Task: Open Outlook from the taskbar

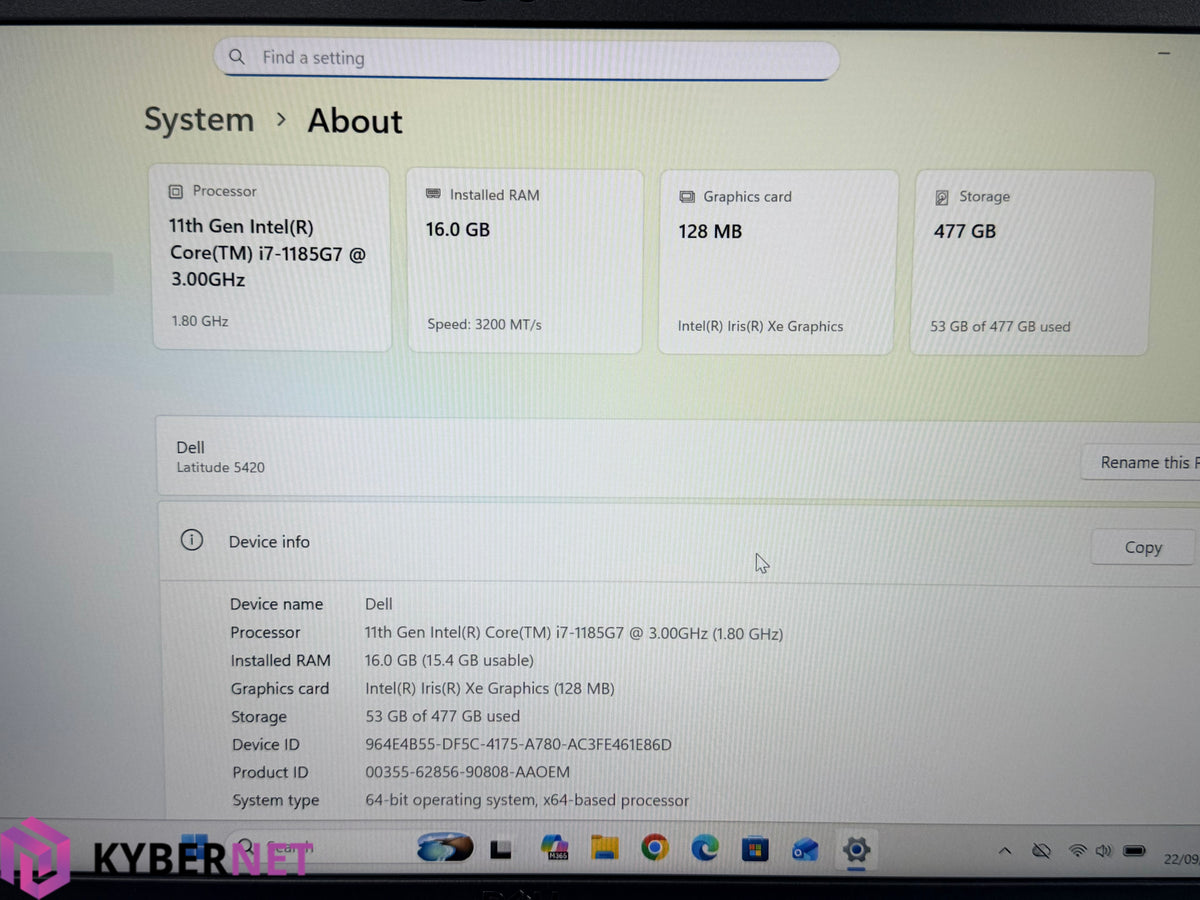Action: click(805, 850)
